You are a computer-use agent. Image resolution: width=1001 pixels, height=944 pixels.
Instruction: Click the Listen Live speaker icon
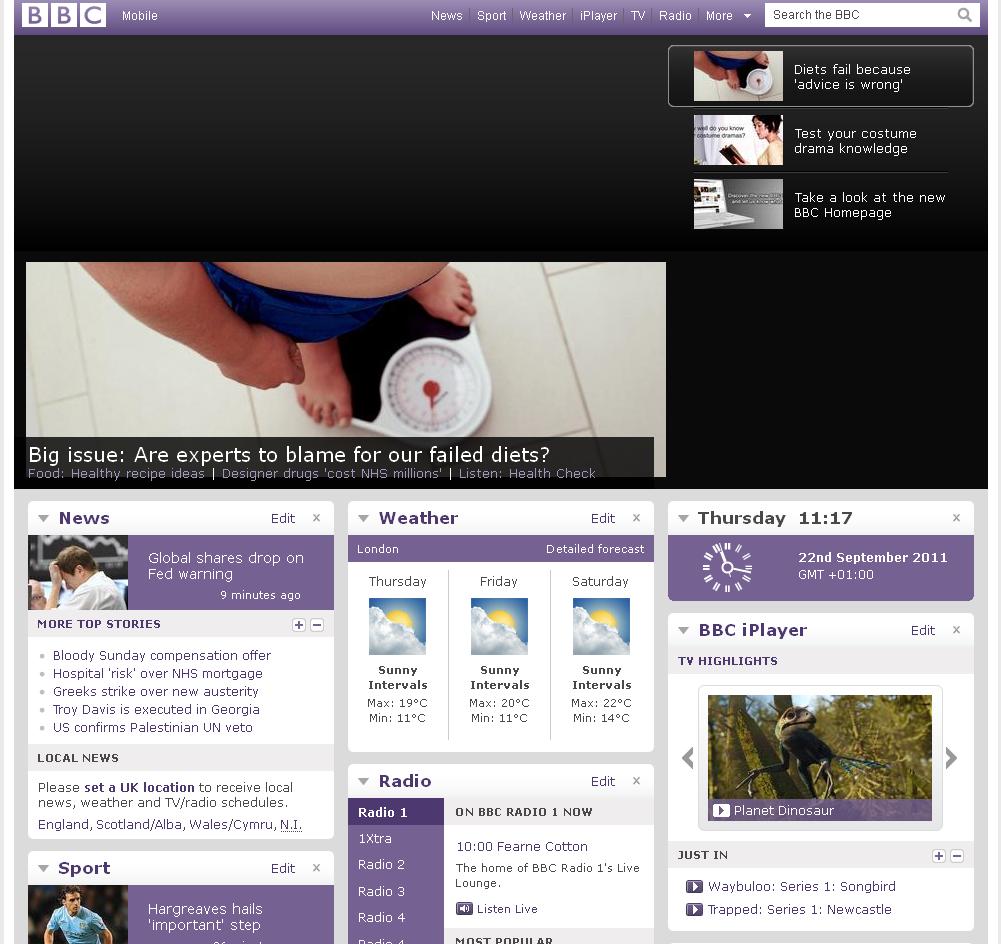point(464,908)
